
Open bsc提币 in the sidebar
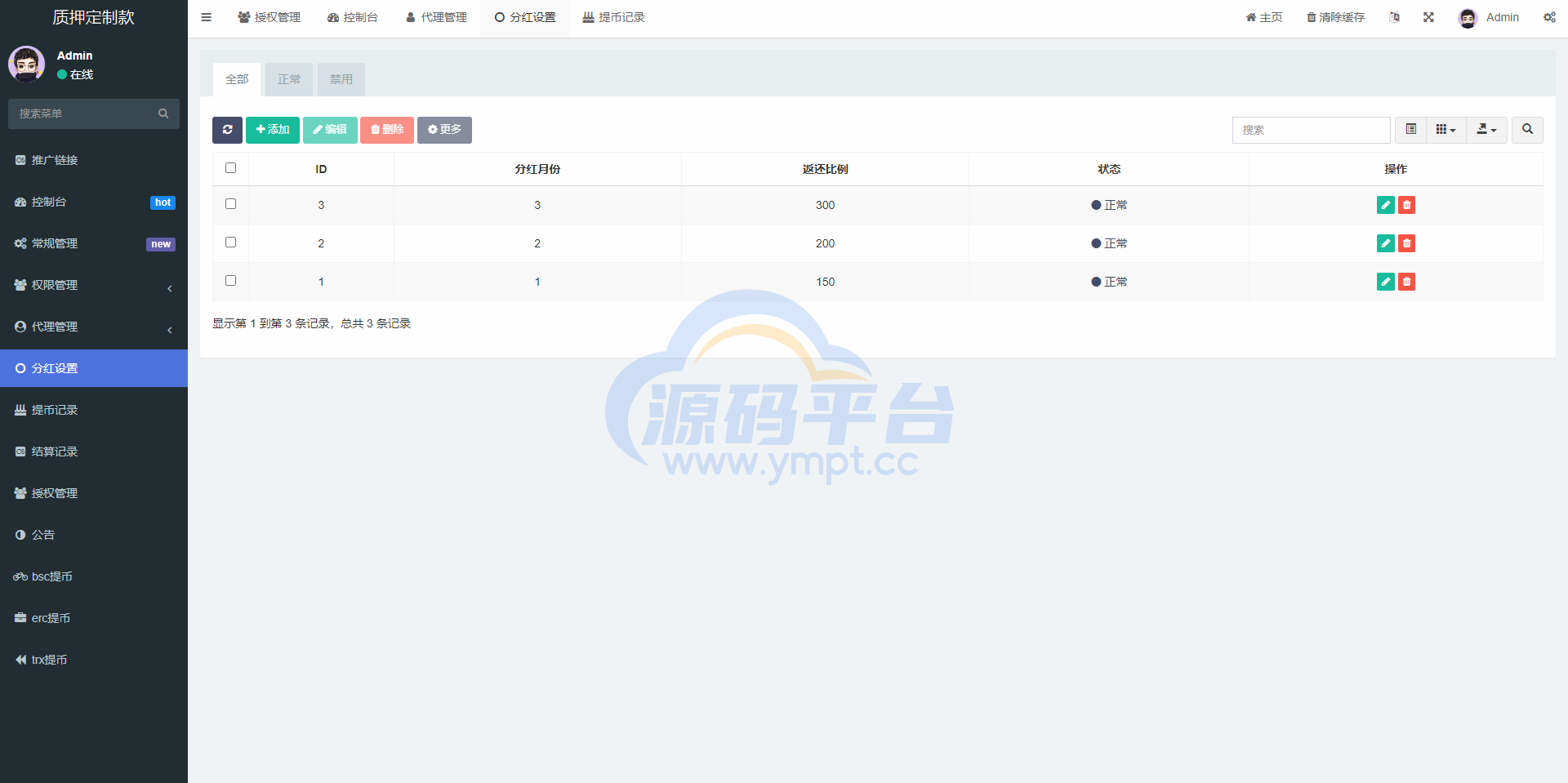coord(94,576)
